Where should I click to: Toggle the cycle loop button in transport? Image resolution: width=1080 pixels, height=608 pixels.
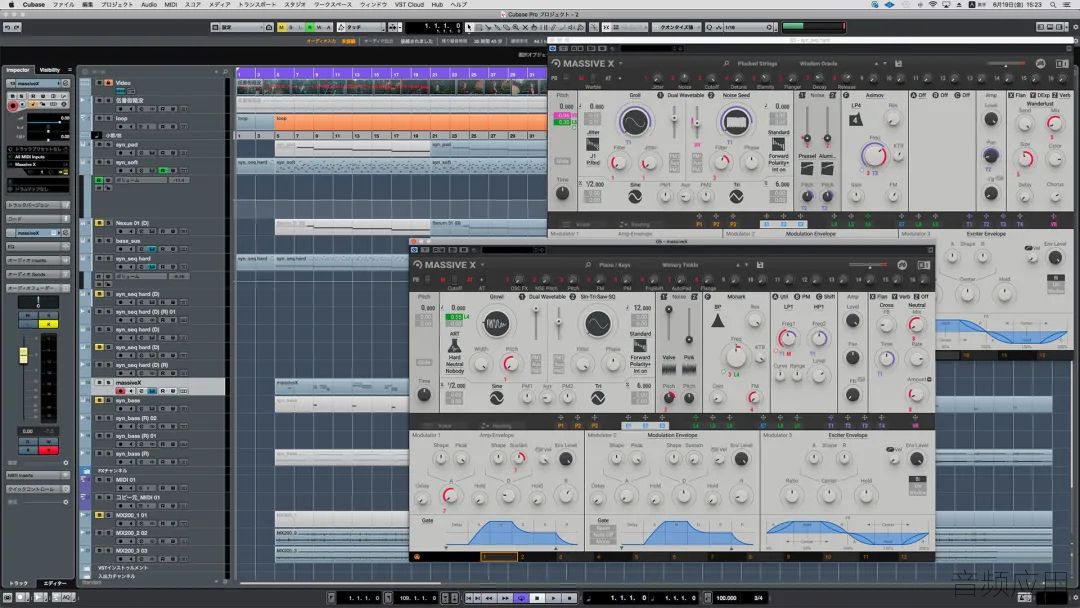point(521,598)
